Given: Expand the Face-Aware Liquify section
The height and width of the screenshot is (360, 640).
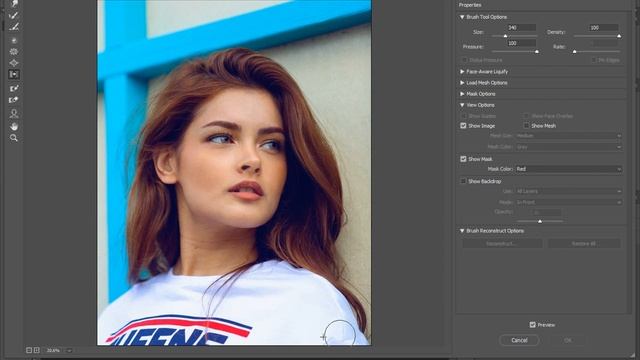Looking at the screenshot, I should [462, 71].
